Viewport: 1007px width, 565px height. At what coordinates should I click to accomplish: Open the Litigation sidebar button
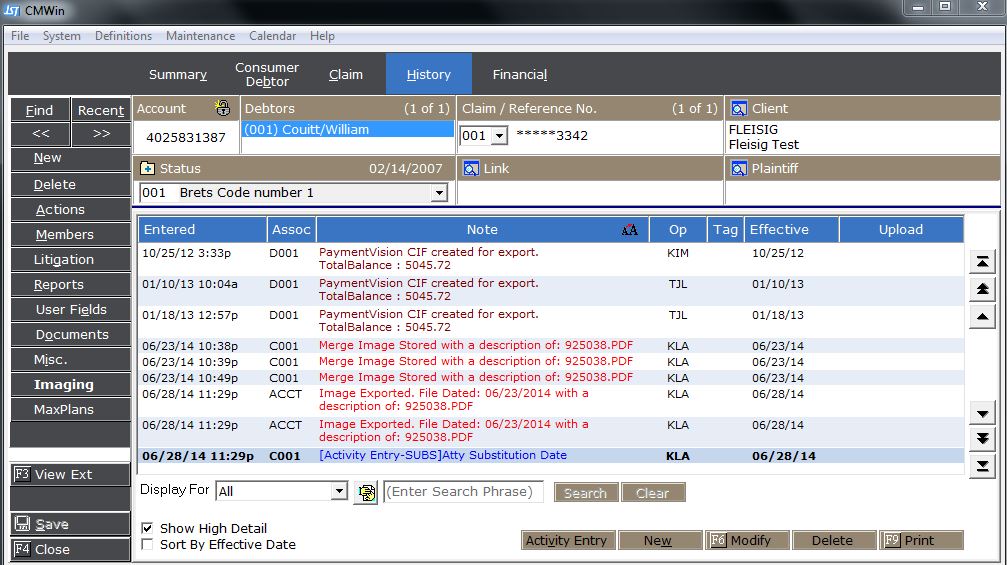pyautogui.click(x=71, y=259)
